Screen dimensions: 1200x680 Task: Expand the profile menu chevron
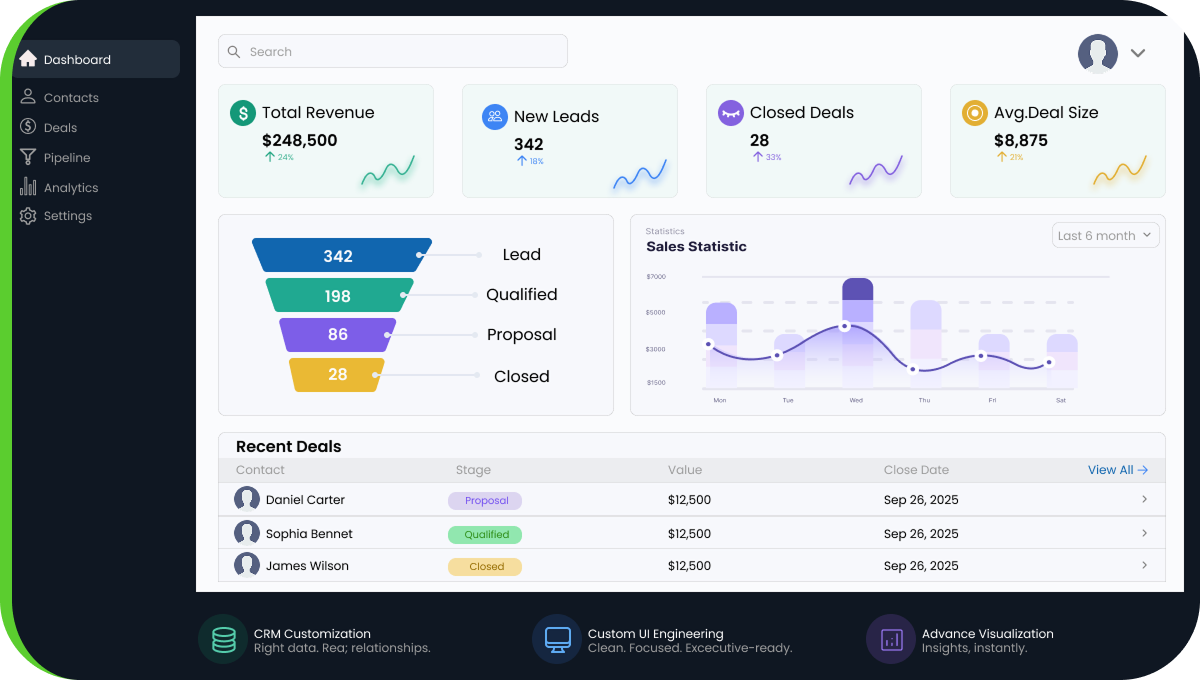(x=1138, y=53)
